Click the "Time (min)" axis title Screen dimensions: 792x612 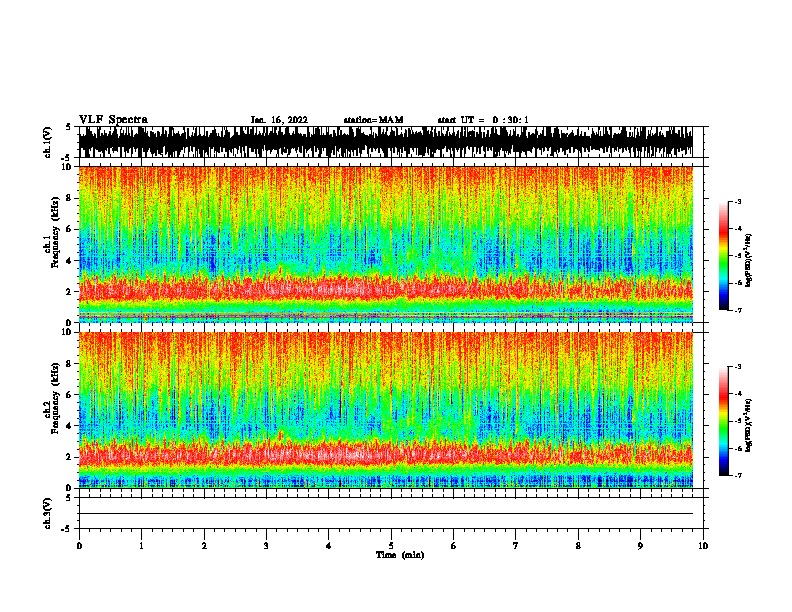[x=400, y=555]
